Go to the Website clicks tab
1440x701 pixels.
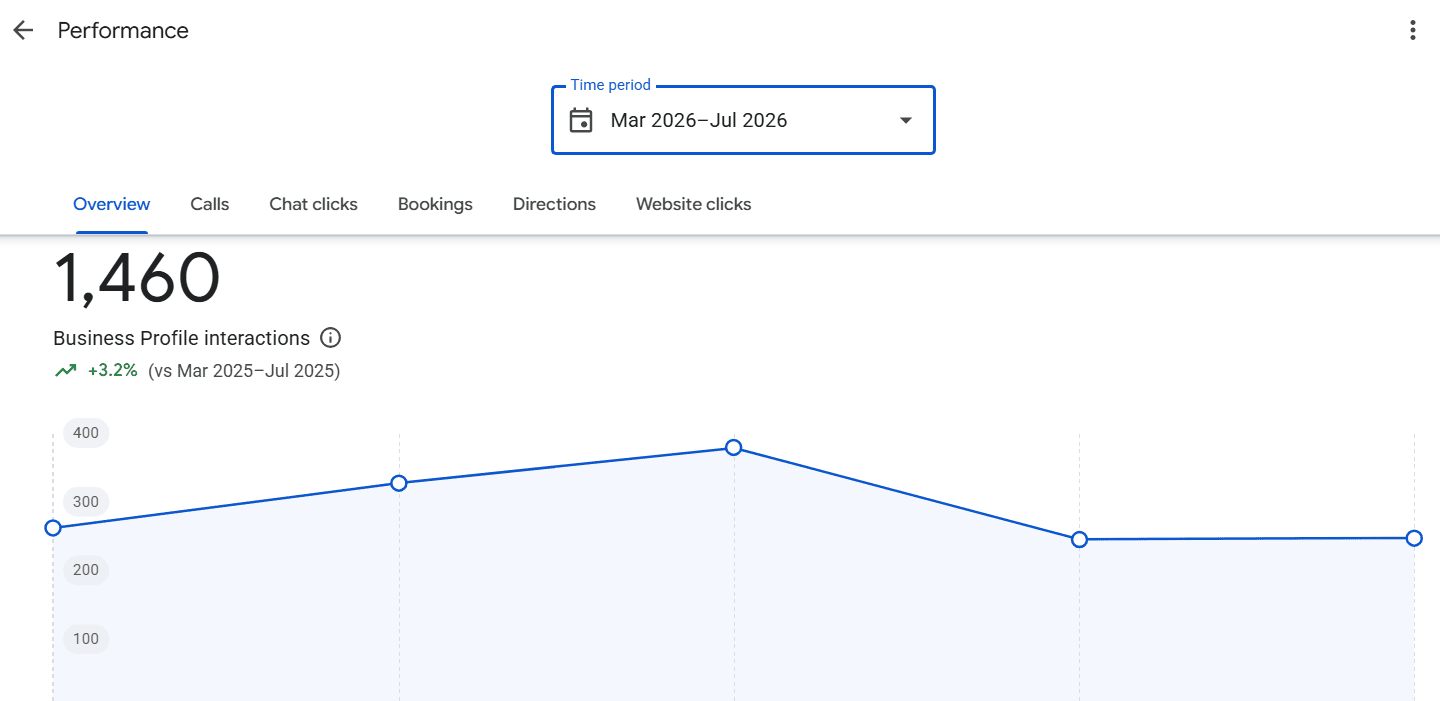(x=693, y=204)
